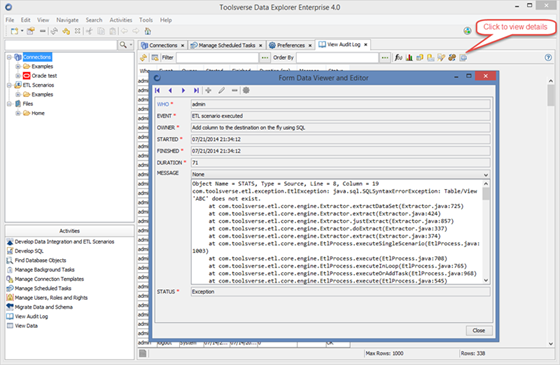
Task: Close the View Audit Log tab
Action: tap(365, 45)
